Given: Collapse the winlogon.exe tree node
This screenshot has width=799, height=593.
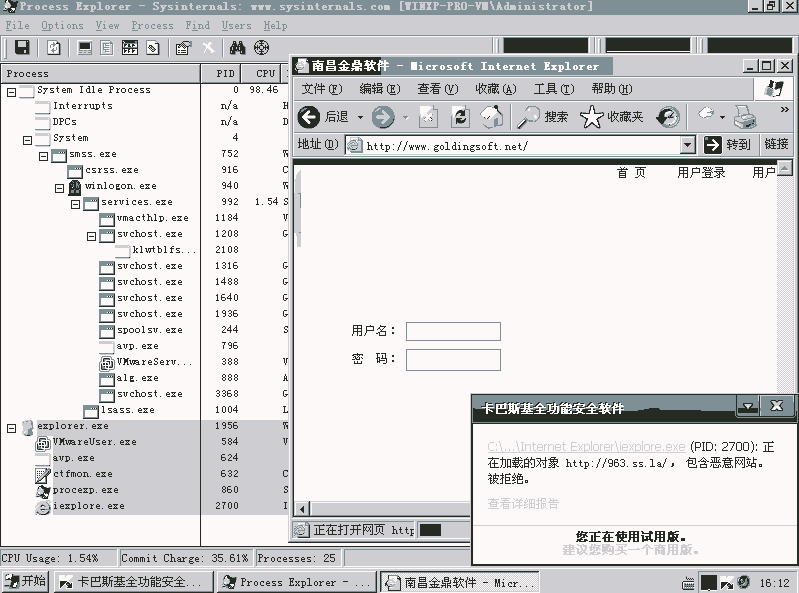Looking at the screenshot, I should (59, 188).
